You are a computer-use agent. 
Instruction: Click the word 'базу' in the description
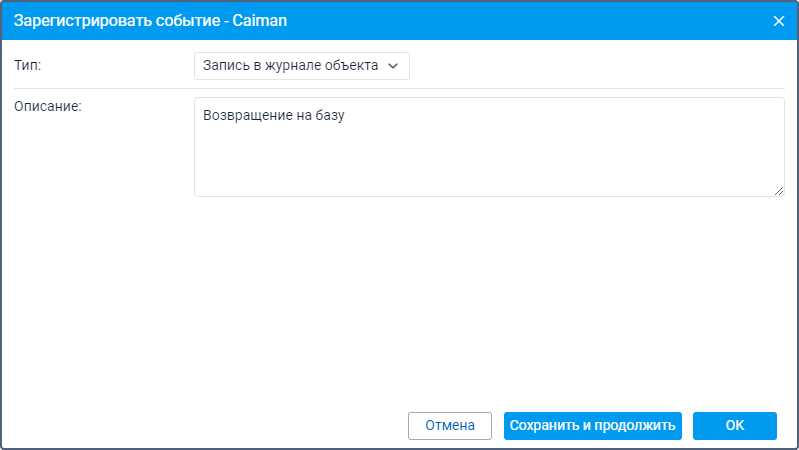(330, 116)
